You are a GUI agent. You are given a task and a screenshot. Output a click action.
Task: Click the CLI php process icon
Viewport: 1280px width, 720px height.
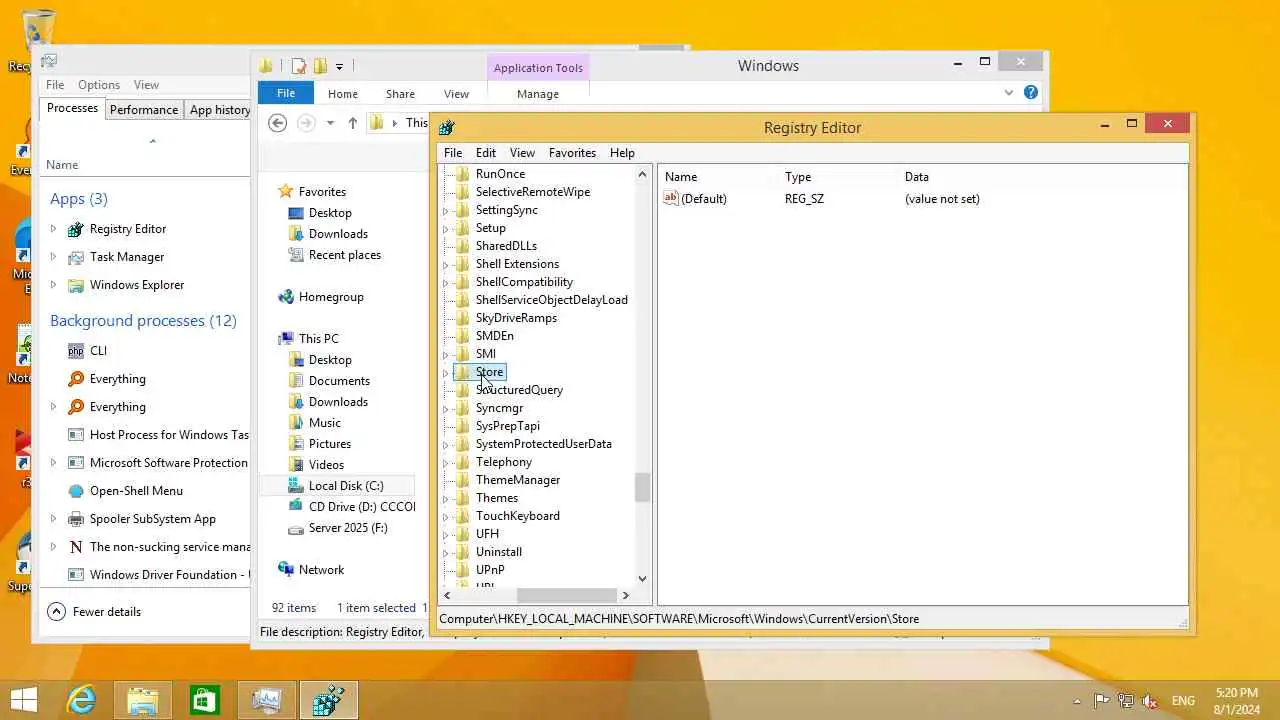(76, 351)
